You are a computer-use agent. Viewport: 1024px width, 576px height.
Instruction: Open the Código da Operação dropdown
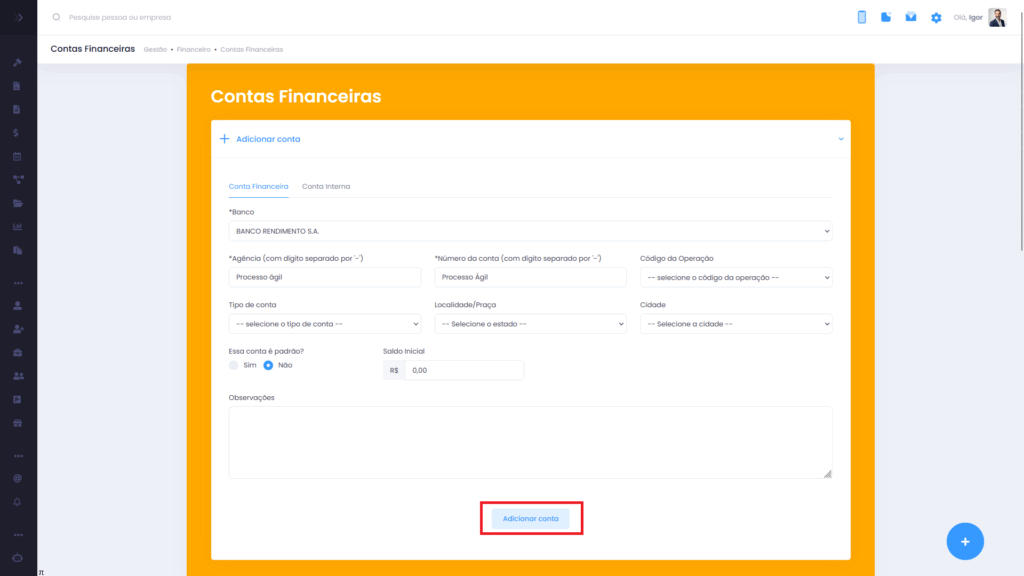[x=736, y=277]
